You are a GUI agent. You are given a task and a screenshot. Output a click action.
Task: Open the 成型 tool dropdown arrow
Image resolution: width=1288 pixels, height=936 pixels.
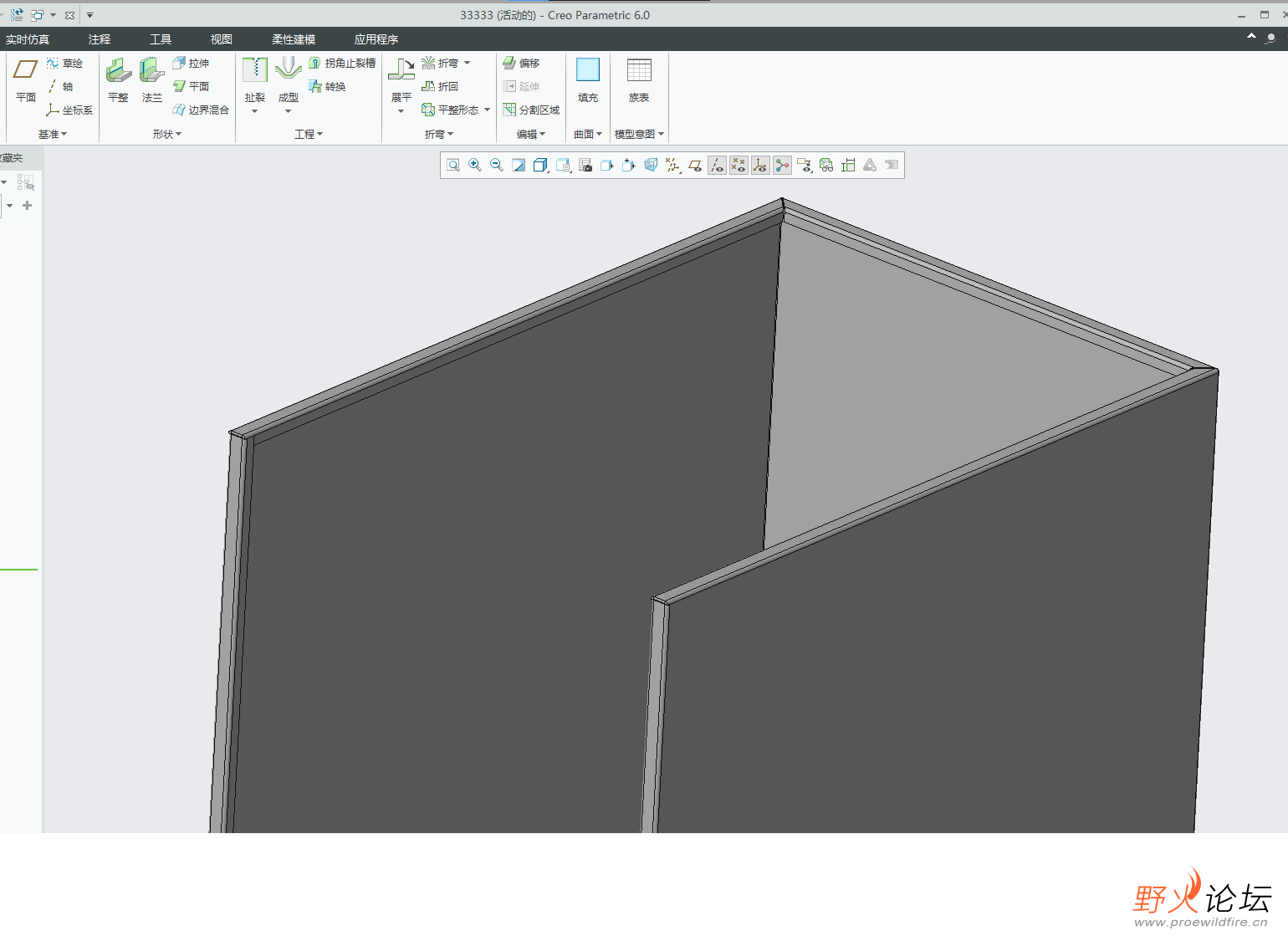pos(289,111)
